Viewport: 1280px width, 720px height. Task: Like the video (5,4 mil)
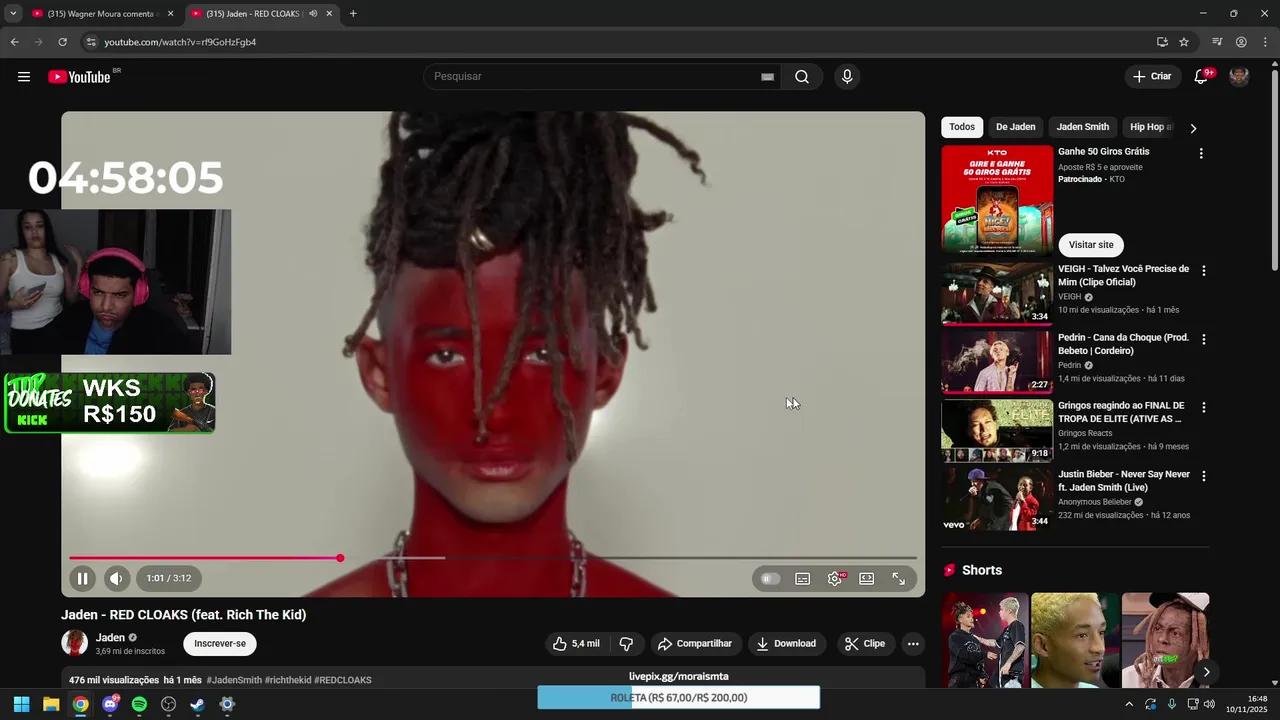[x=576, y=644]
